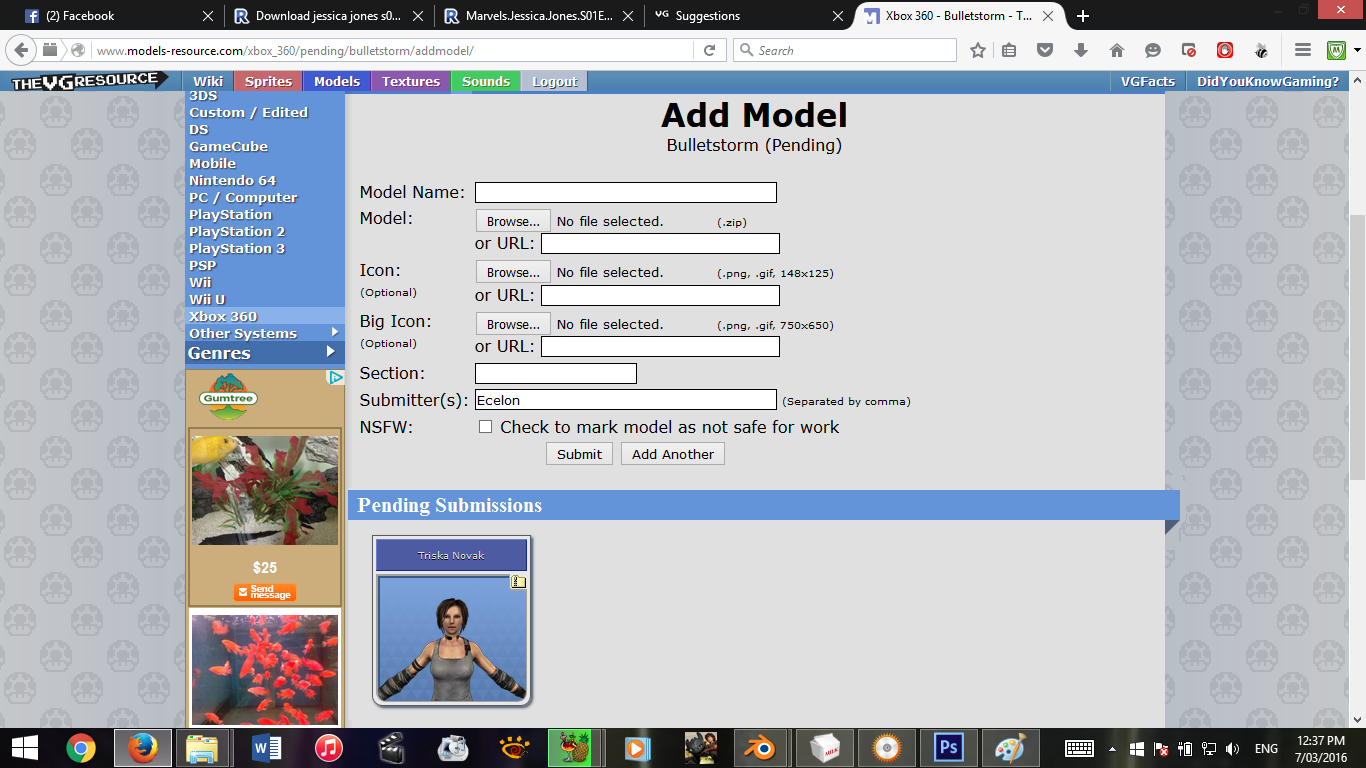Open the Models nav tab
This screenshot has height=768, width=1366.
pyautogui.click(x=337, y=81)
